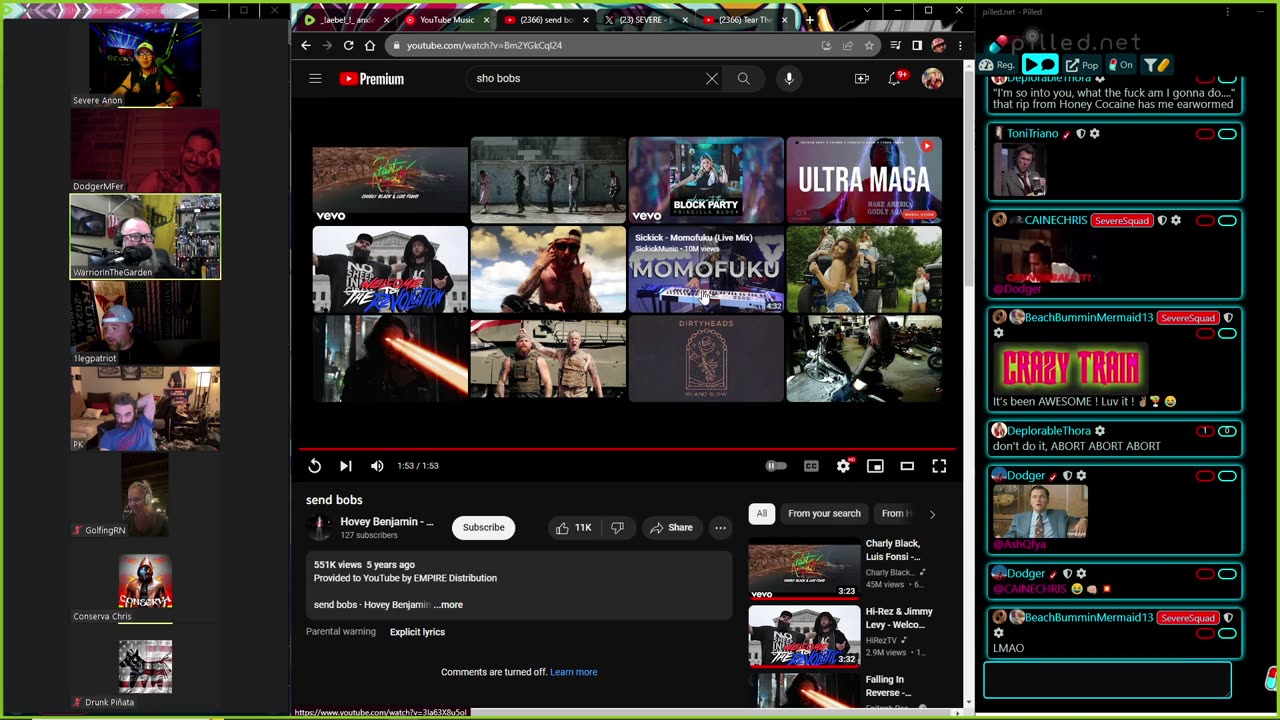Click red downvote pill on ToniTriano's message
The height and width of the screenshot is (720, 1280).
click(1205, 134)
